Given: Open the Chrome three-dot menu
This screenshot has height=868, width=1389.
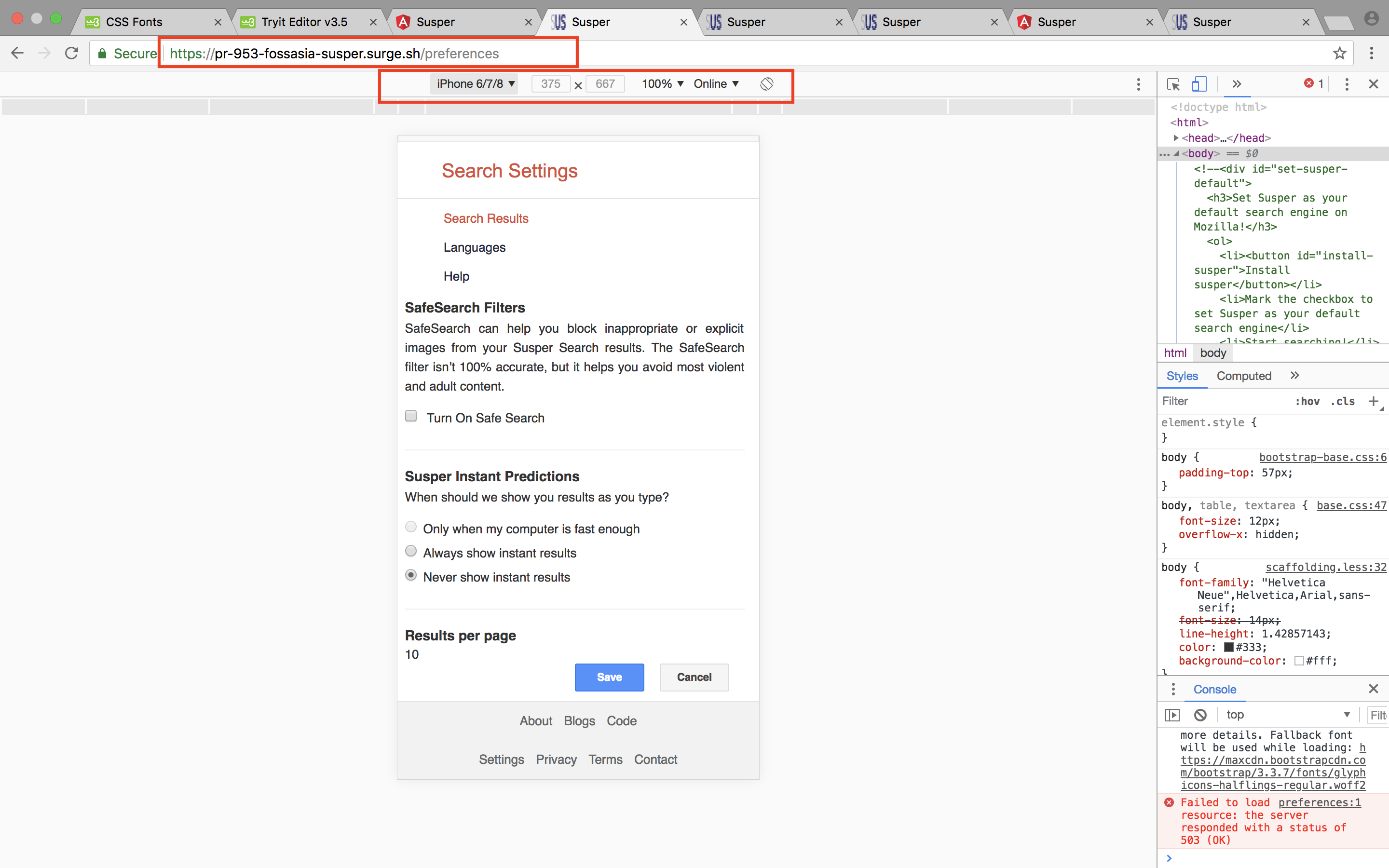Looking at the screenshot, I should pyautogui.click(x=1371, y=54).
